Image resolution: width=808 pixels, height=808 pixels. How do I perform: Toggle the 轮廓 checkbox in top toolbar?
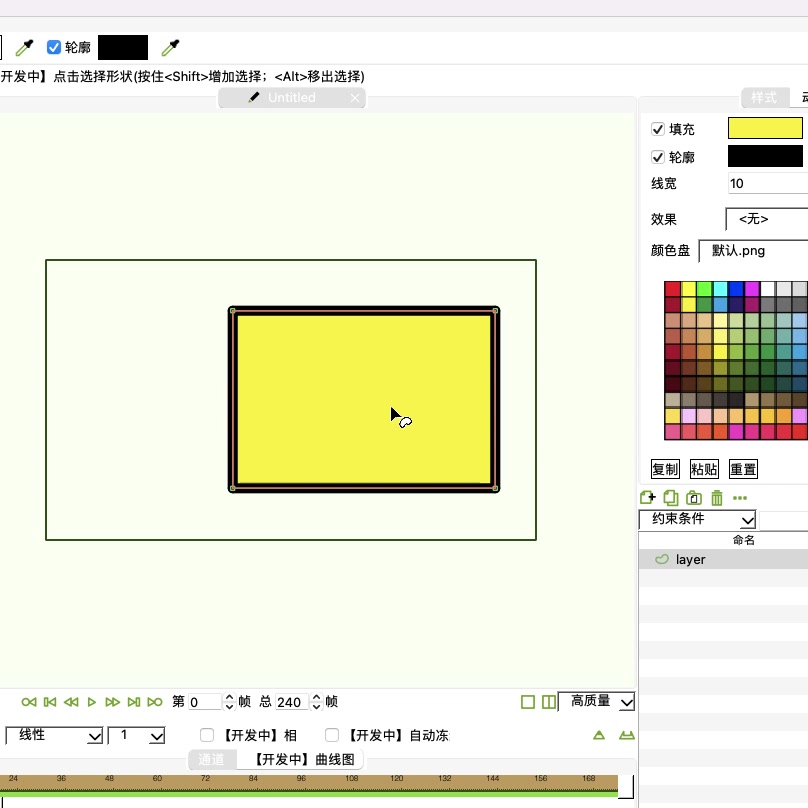(54, 47)
